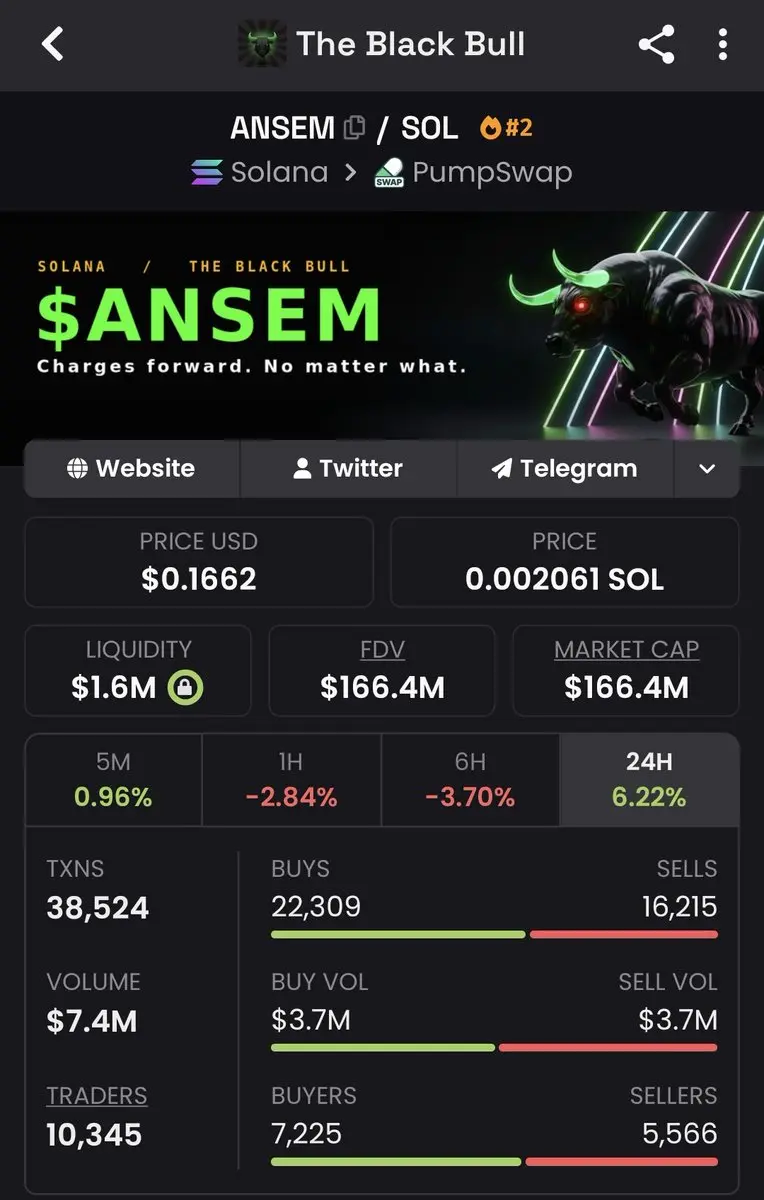Expand the additional links chevron dropdown
This screenshot has width=764, height=1200.
tap(707, 468)
